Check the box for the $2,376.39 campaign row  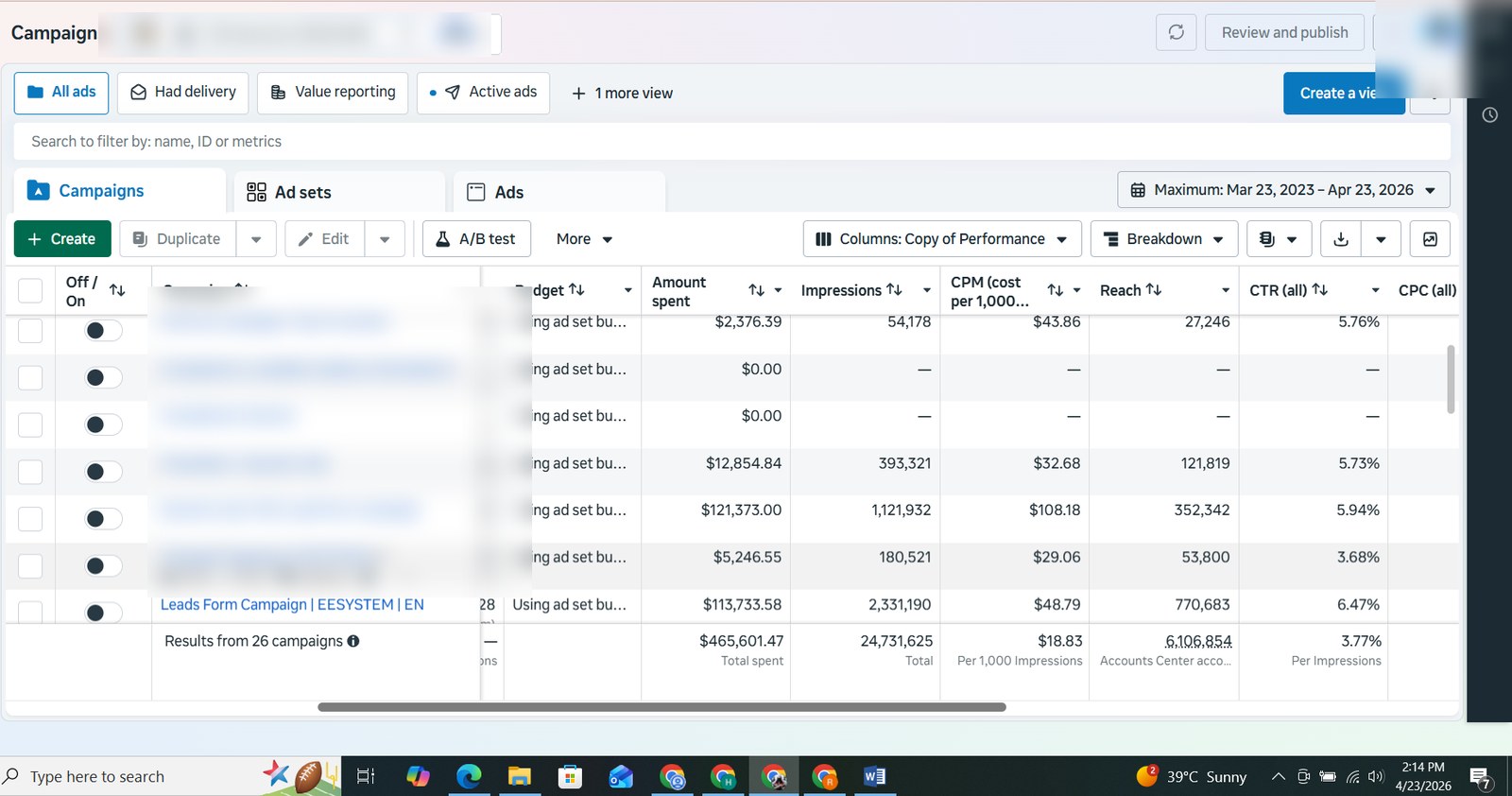point(30,330)
